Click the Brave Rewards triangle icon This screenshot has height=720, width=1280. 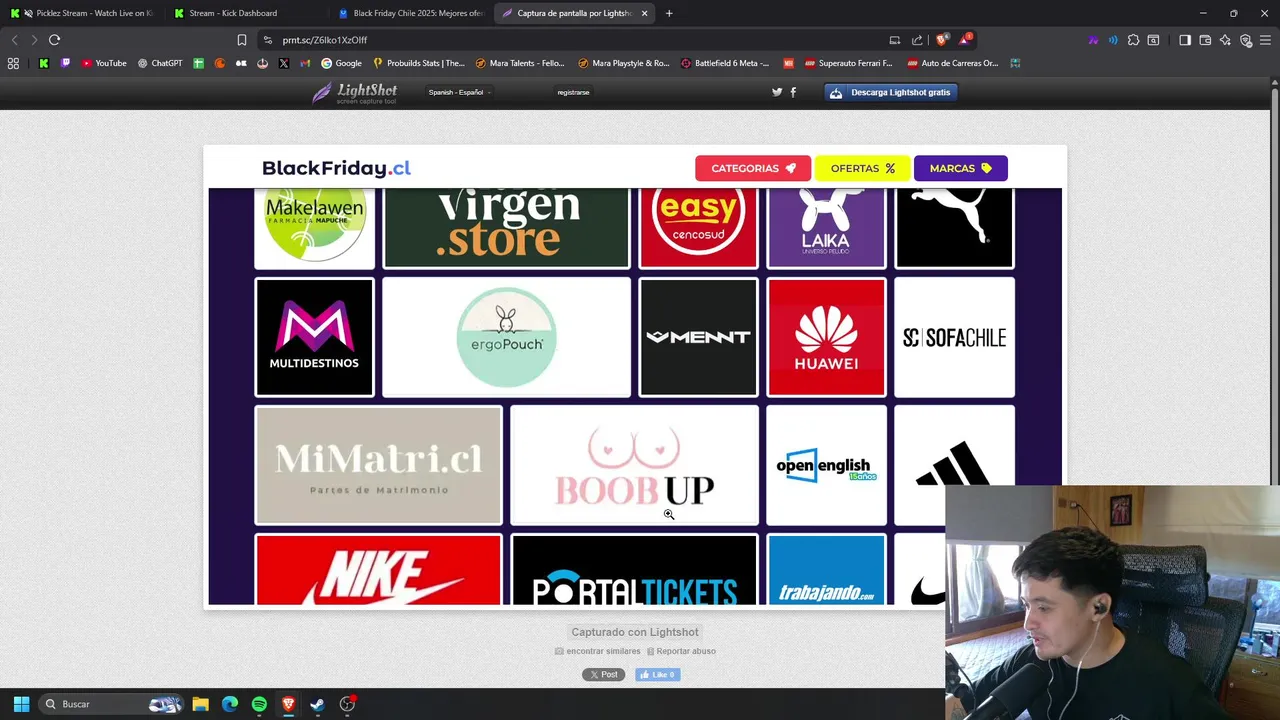pos(965,40)
